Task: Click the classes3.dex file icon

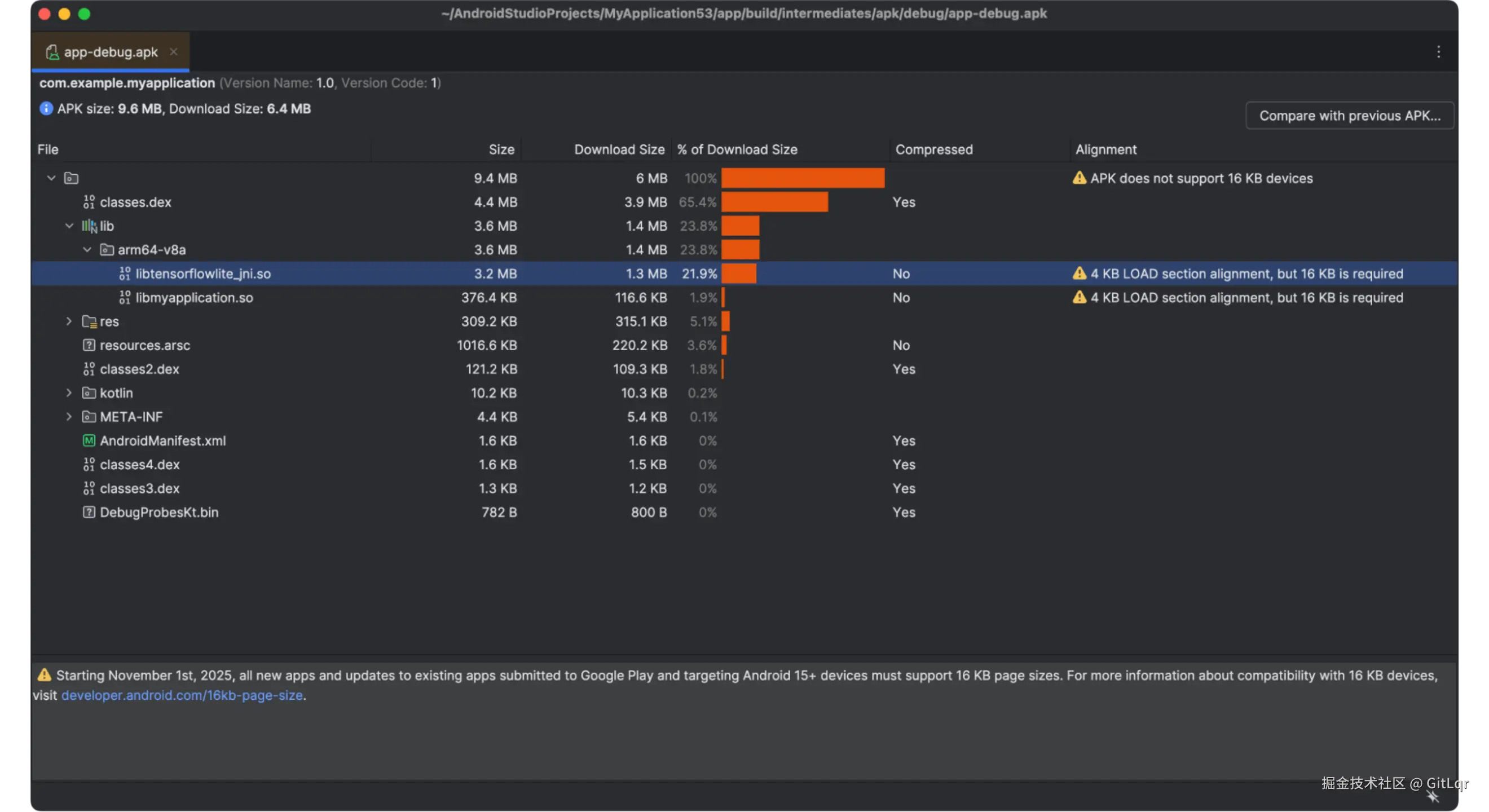Action: pyautogui.click(x=89, y=488)
